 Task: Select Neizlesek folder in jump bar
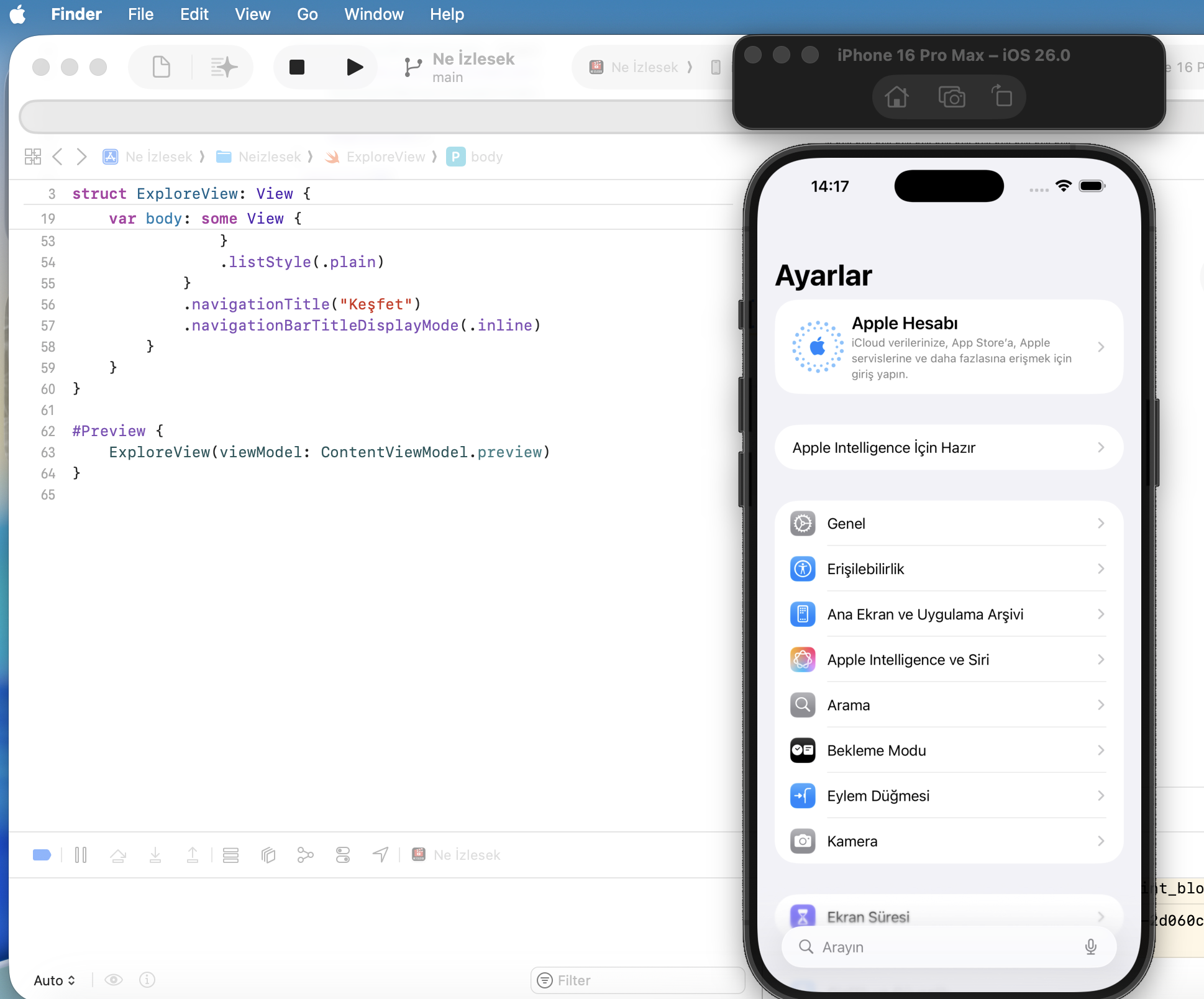[258, 157]
